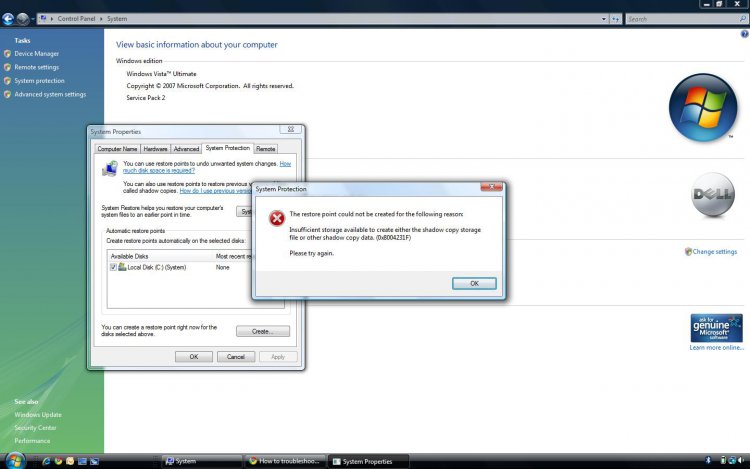The width and height of the screenshot is (750, 469).
Task: Open the address bar dropdown arrow
Action: pyautogui.click(x=604, y=19)
